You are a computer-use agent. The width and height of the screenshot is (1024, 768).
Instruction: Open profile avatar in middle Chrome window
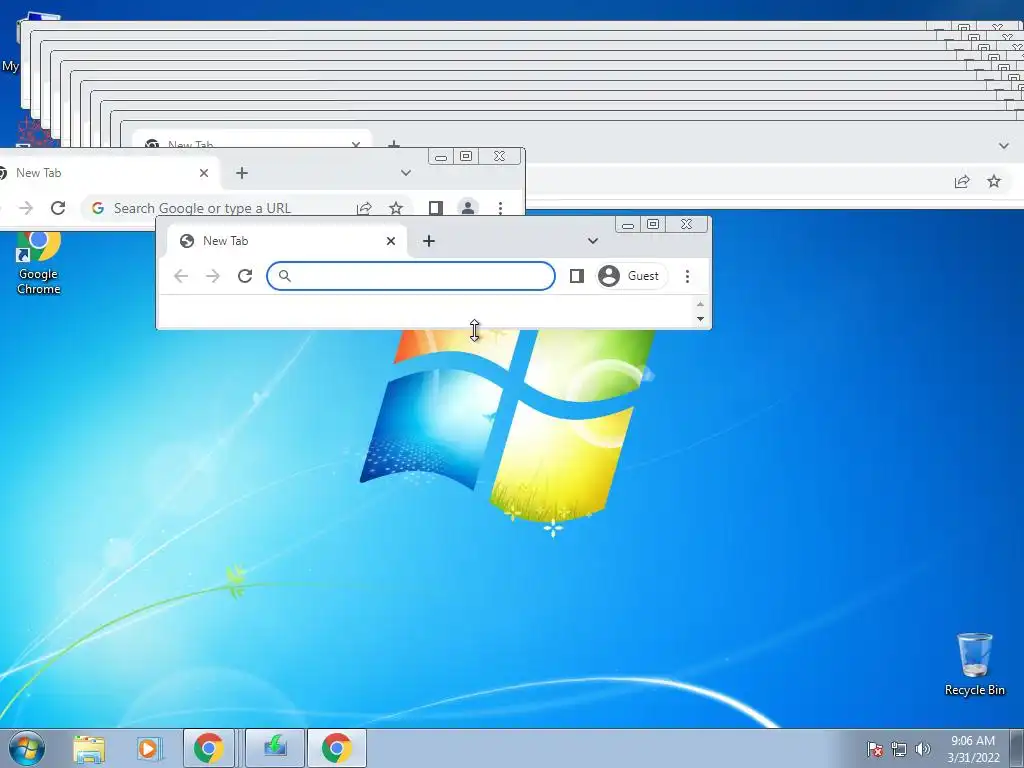(x=468, y=208)
